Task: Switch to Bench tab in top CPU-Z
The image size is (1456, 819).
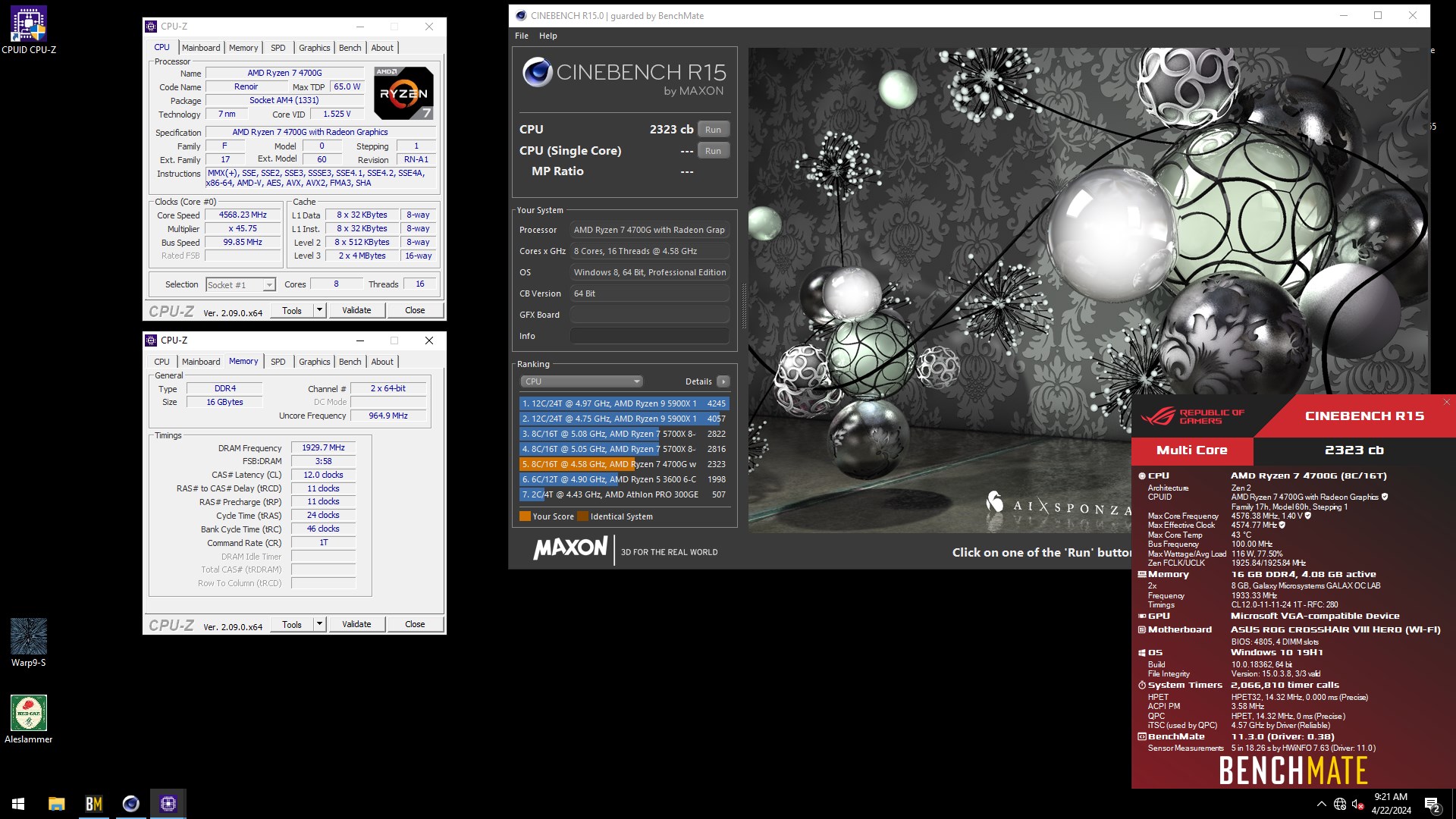Action: coord(350,48)
